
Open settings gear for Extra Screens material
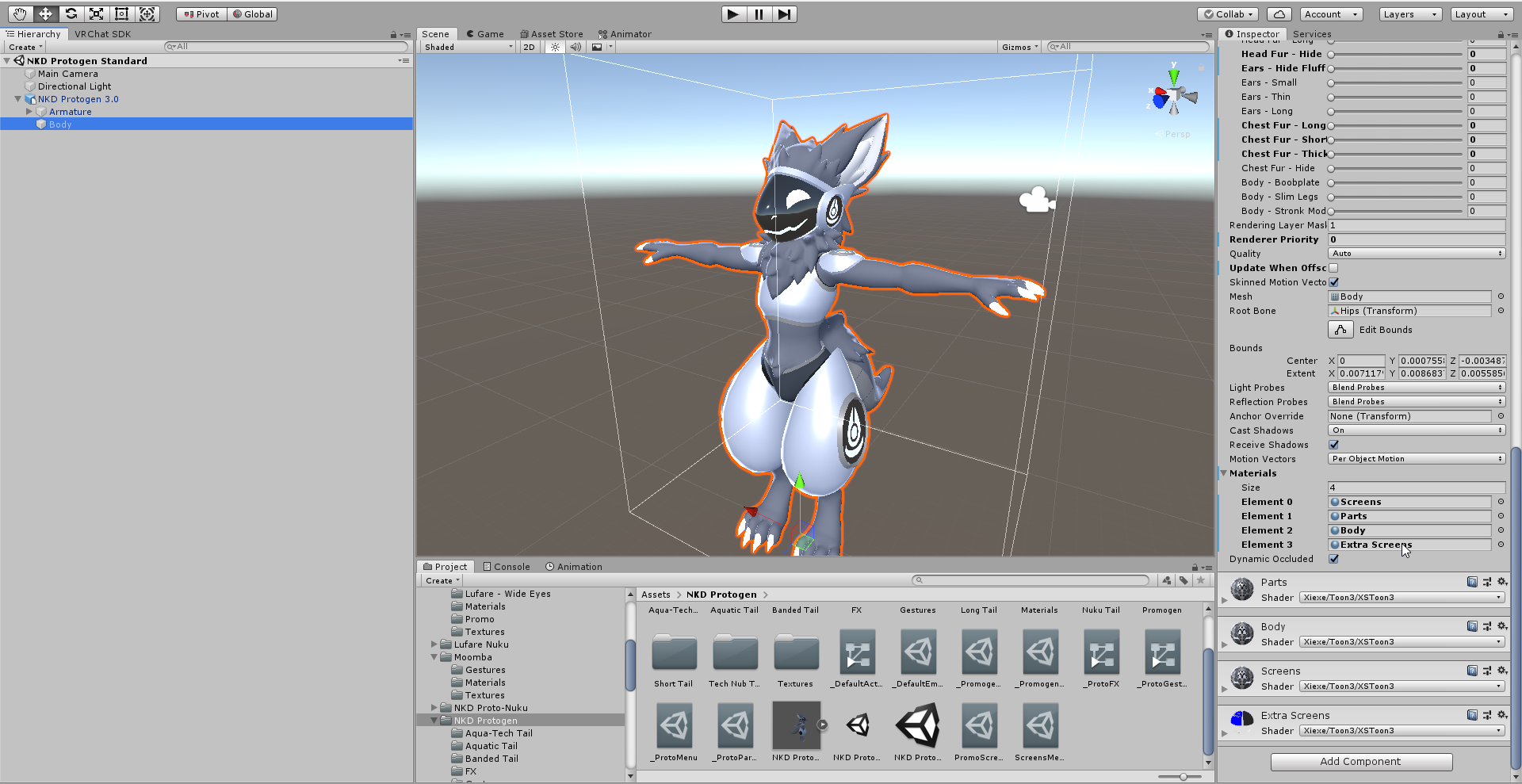tap(1501, 715)
